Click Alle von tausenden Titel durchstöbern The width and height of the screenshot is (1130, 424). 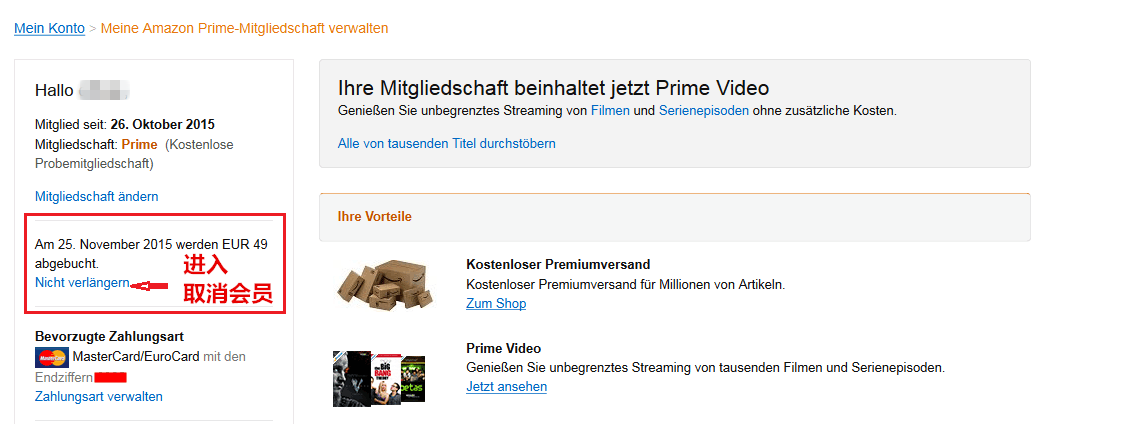point(447,143)
